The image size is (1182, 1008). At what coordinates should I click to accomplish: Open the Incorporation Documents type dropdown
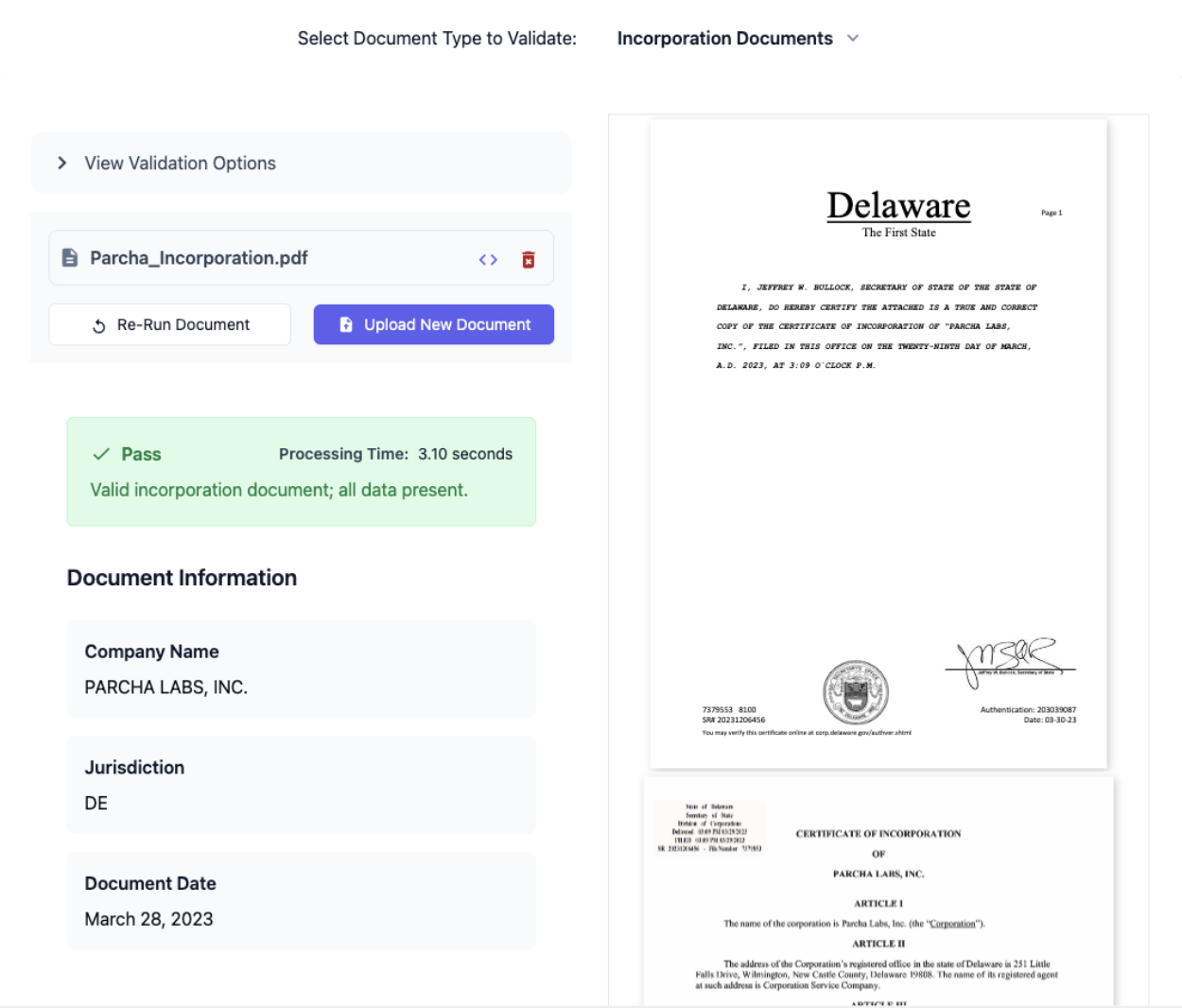tap(738, 39)
